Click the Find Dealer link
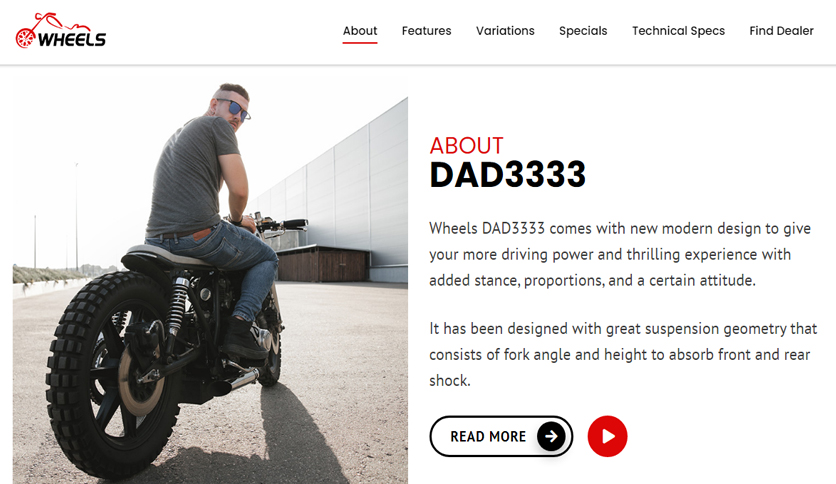Screen dimensions: 836x484 point(781,31)
